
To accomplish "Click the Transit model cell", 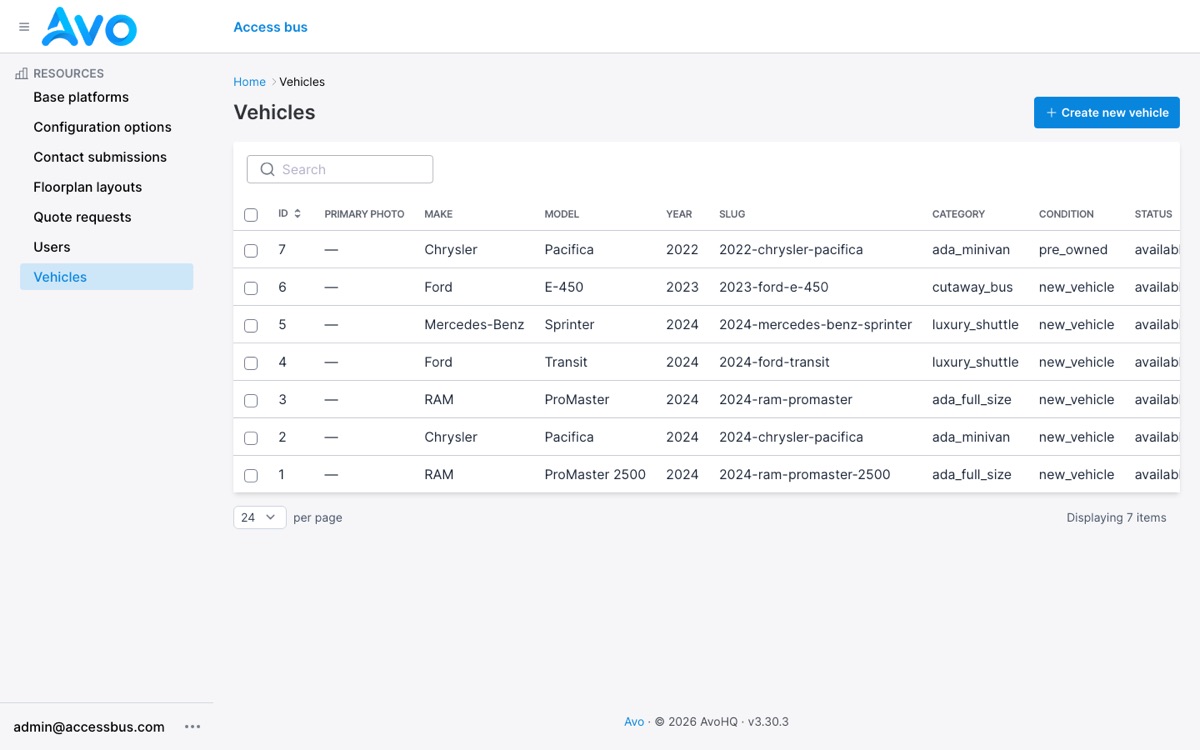I will click(x=566, y=362).
